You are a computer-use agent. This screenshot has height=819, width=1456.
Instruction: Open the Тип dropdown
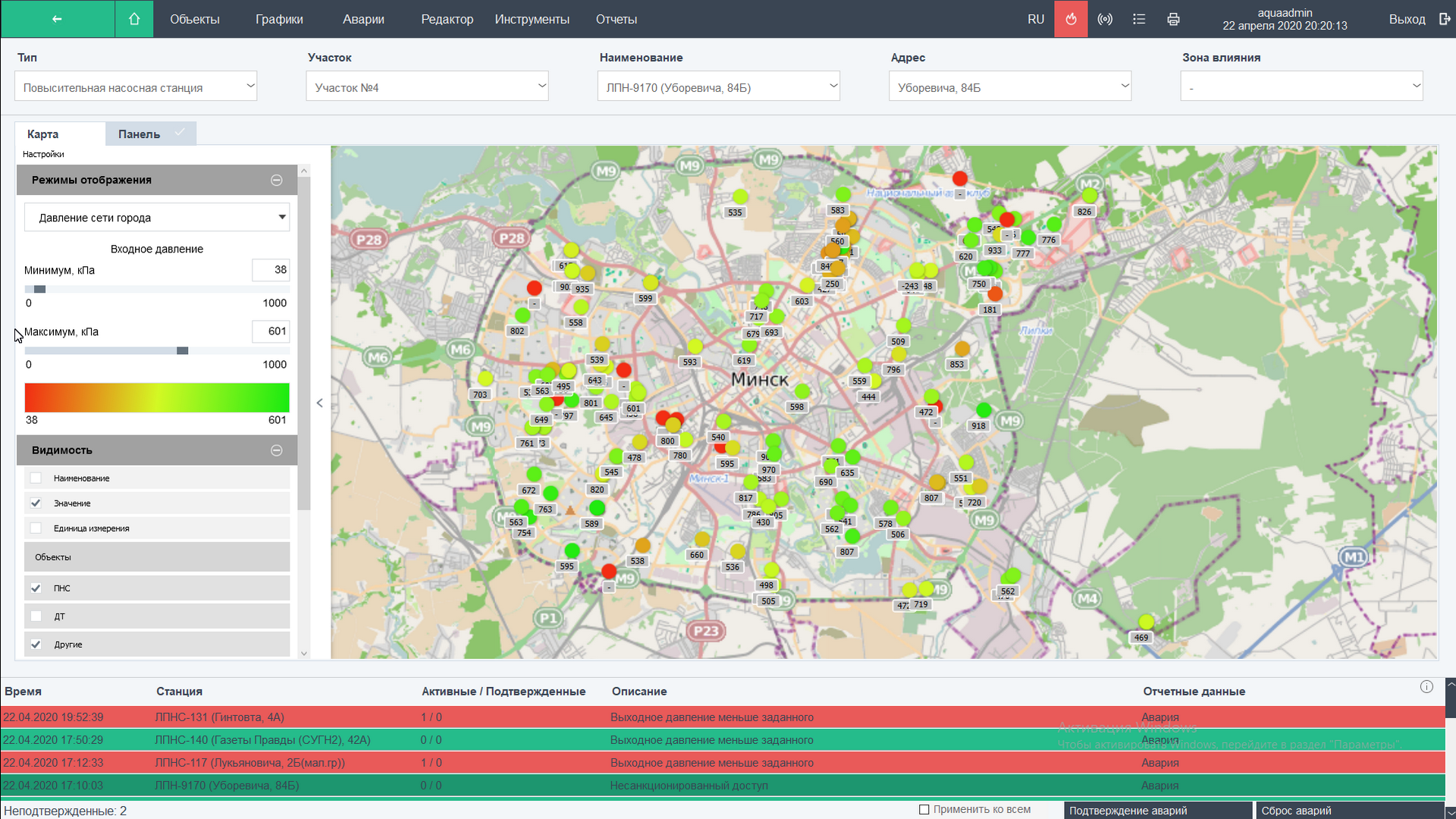pos(136,86)
